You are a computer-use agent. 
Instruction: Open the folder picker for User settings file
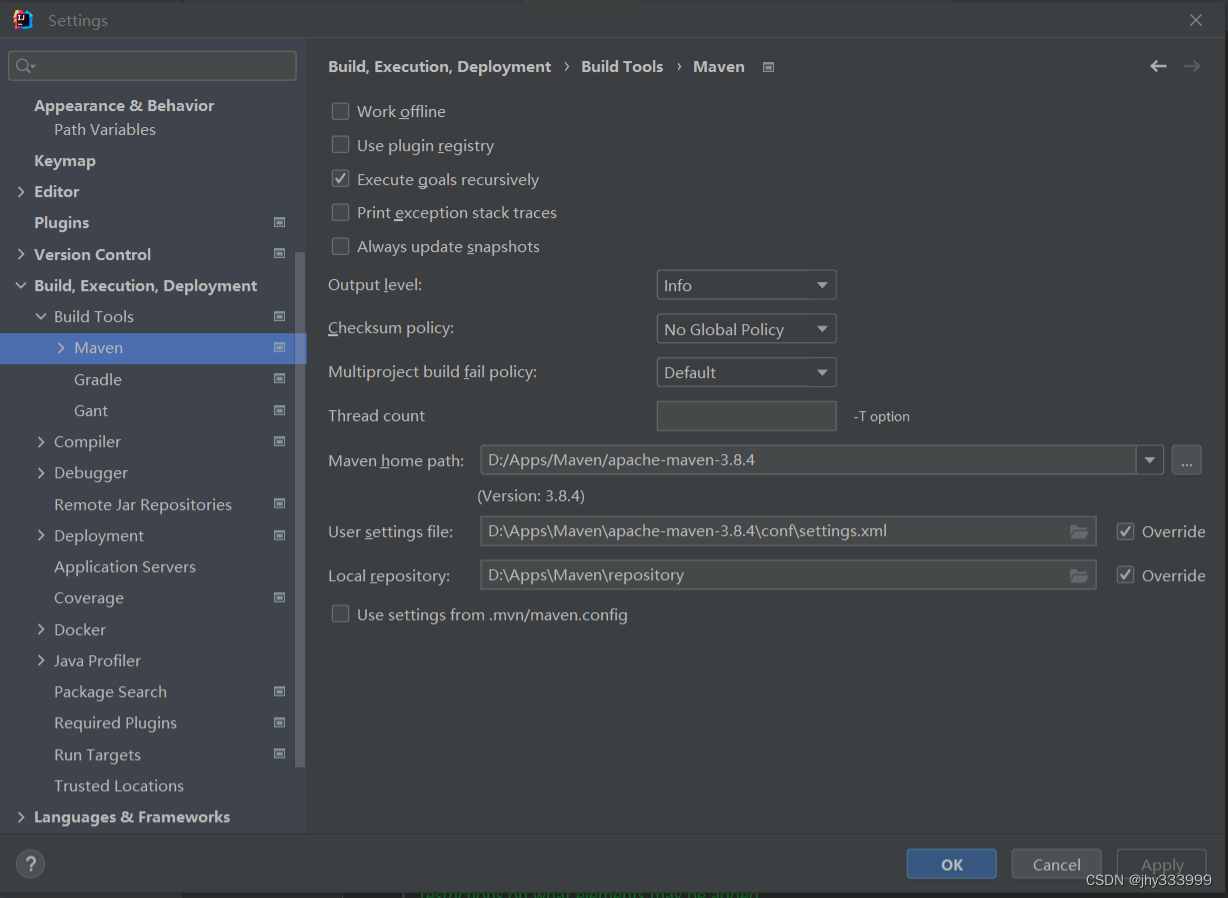pos(1079,531)
